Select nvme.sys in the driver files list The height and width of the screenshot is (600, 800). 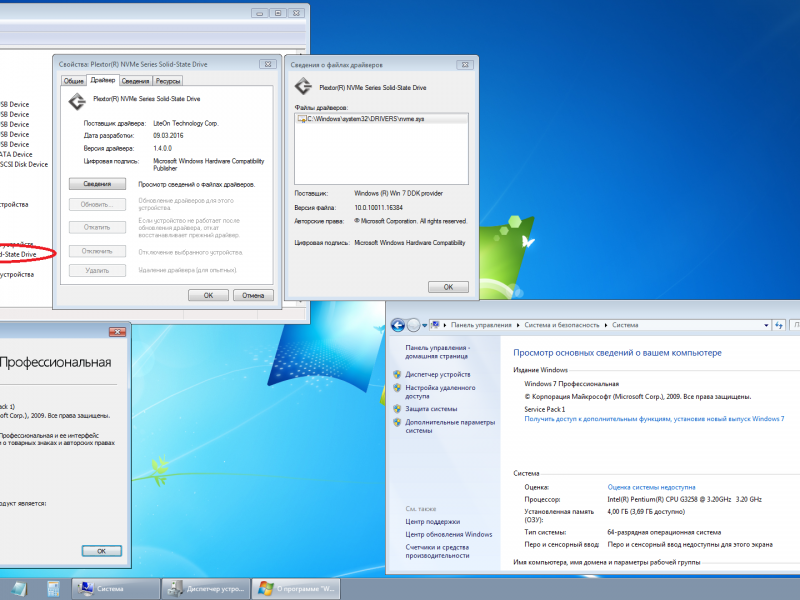coord(381,119)
